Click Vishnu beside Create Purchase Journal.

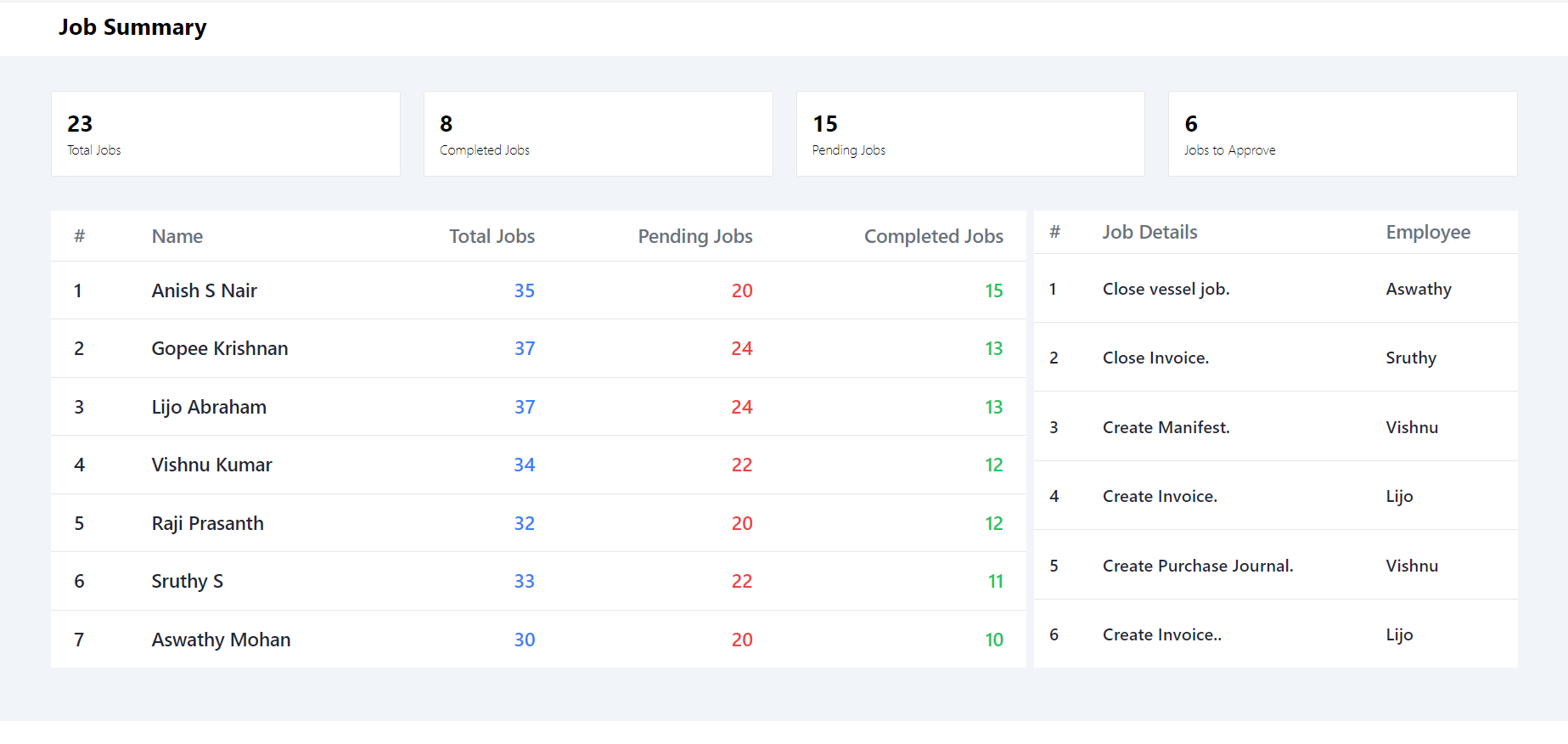[x=1412, y=566]
